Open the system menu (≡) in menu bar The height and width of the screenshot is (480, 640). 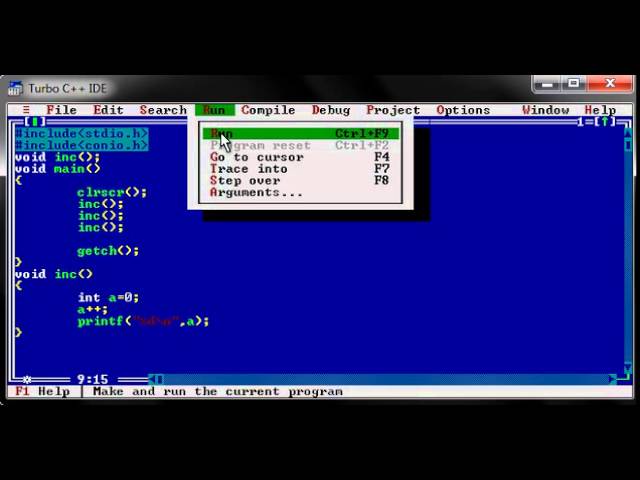[x=27, y=110]
